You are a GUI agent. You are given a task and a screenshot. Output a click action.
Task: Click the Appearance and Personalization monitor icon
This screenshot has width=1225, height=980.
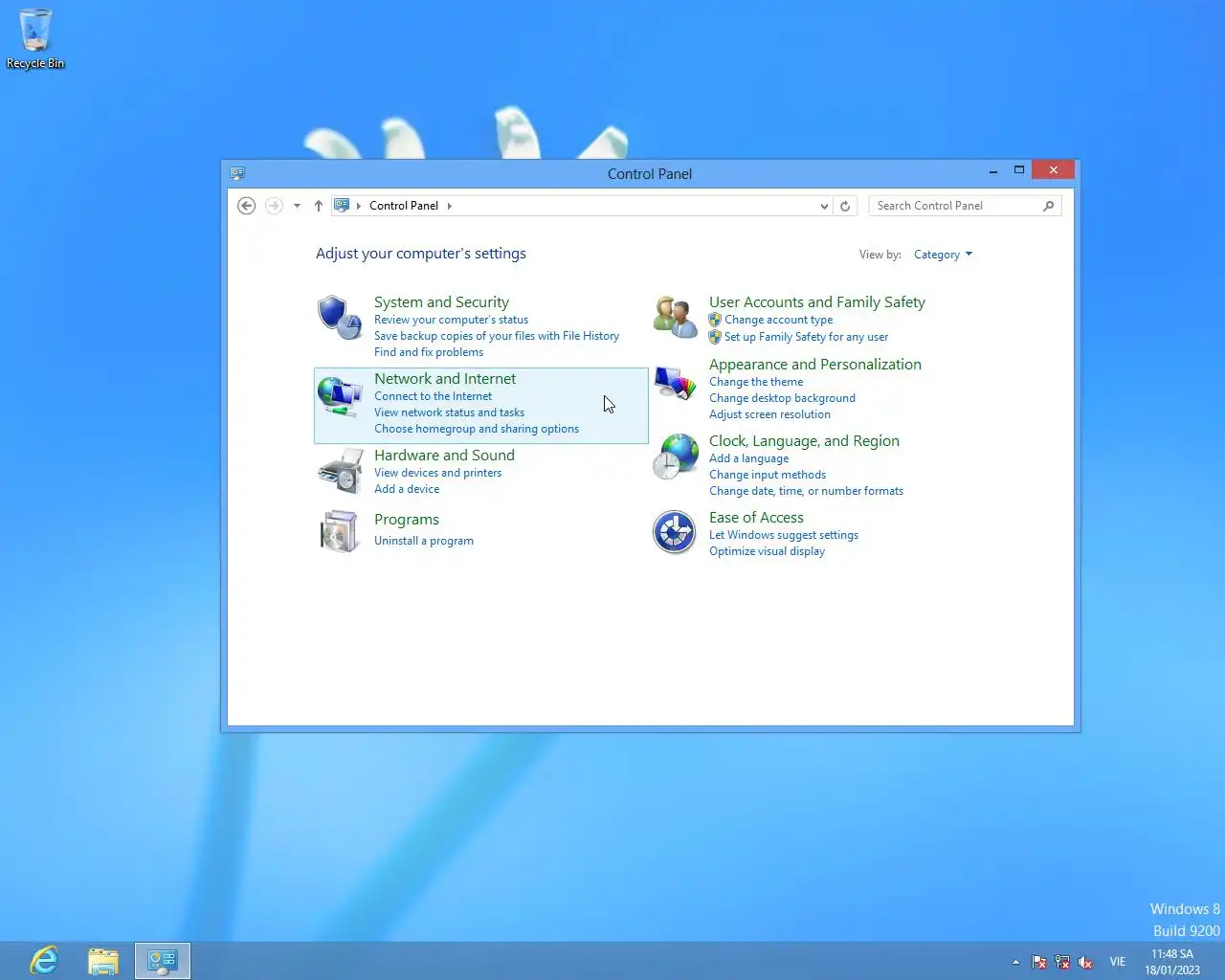675,383
